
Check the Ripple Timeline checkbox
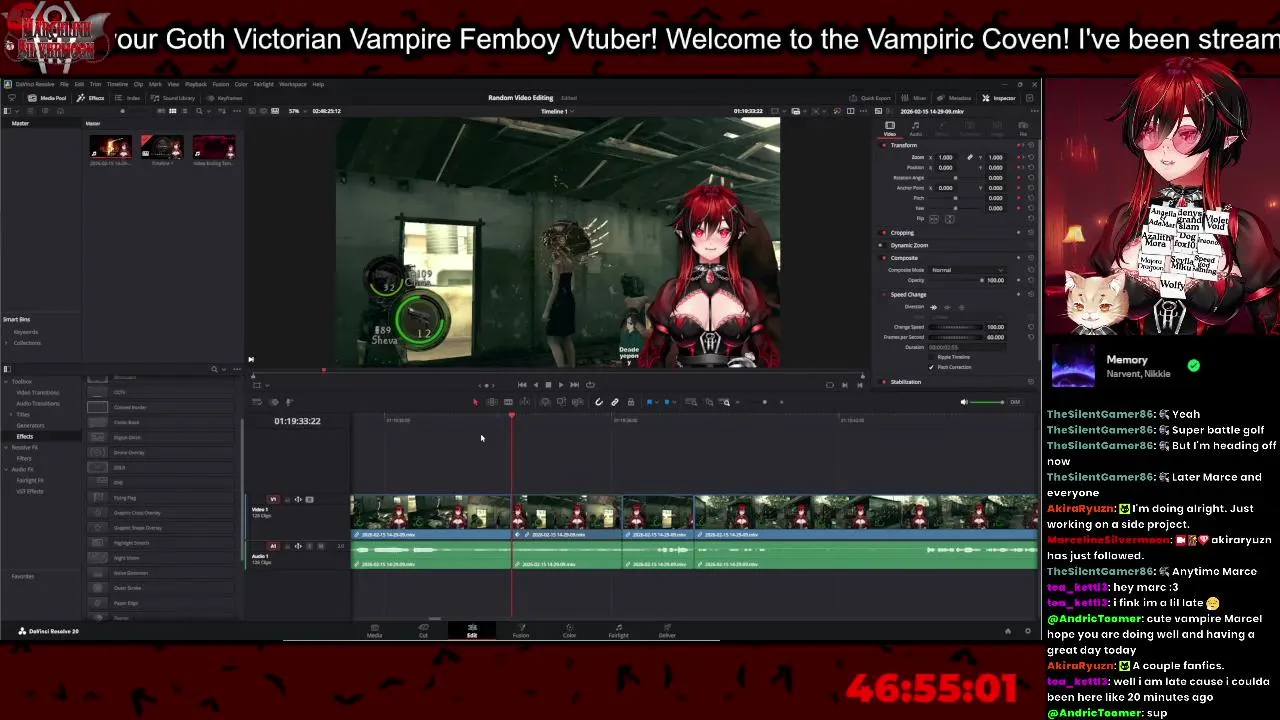click(931, 357)
